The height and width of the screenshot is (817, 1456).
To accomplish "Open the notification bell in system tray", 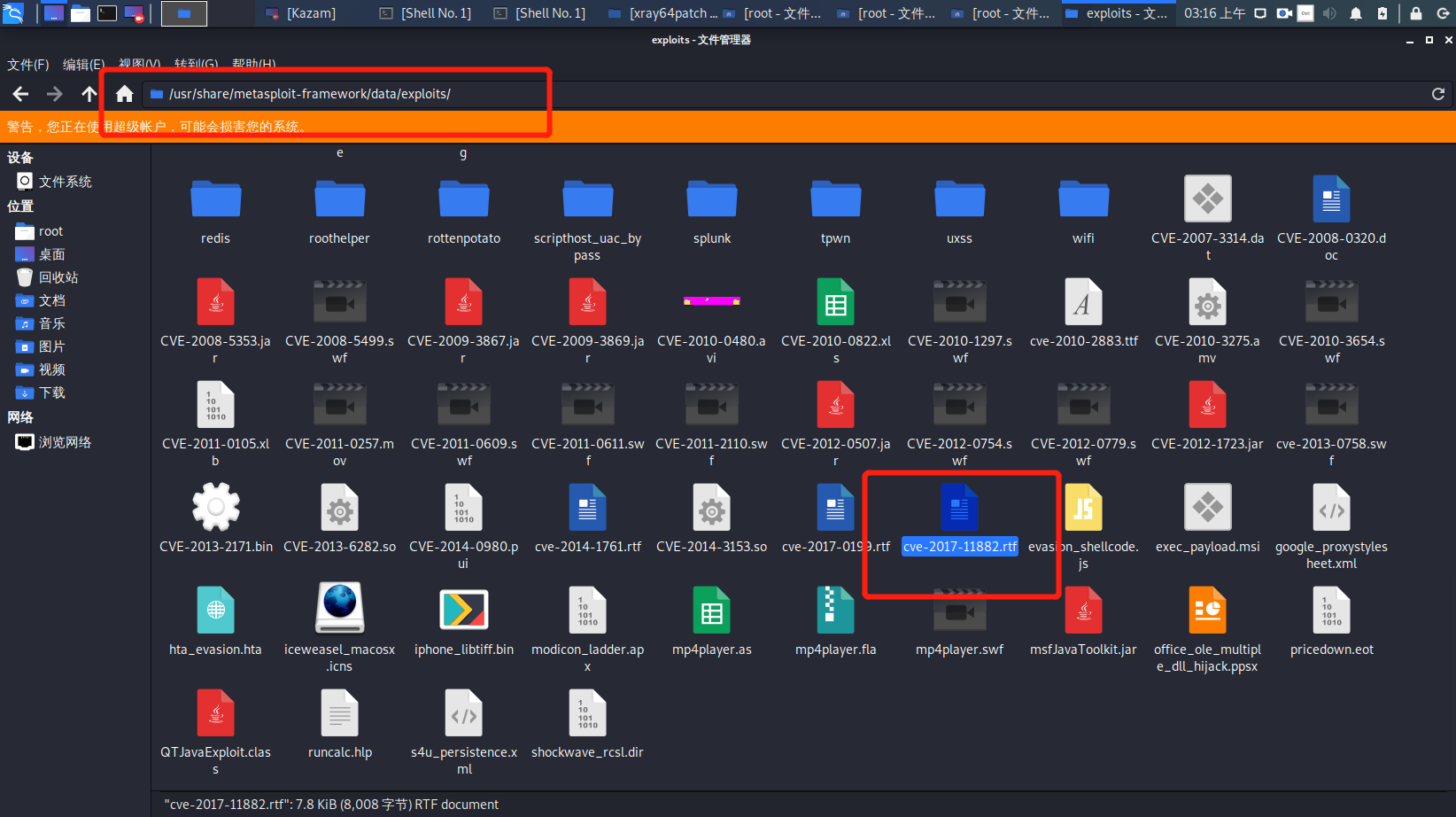I will (1356, 13).
